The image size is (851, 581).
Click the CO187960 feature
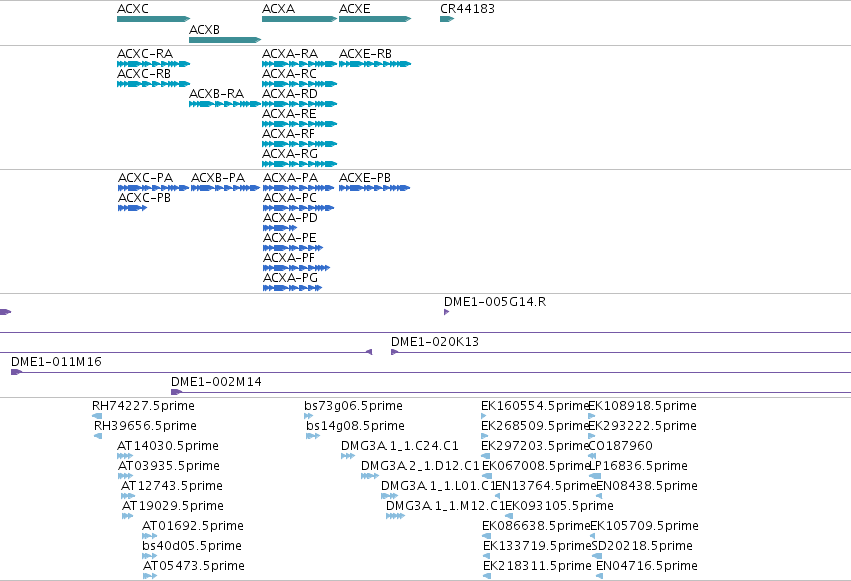[x=593, y=456]
